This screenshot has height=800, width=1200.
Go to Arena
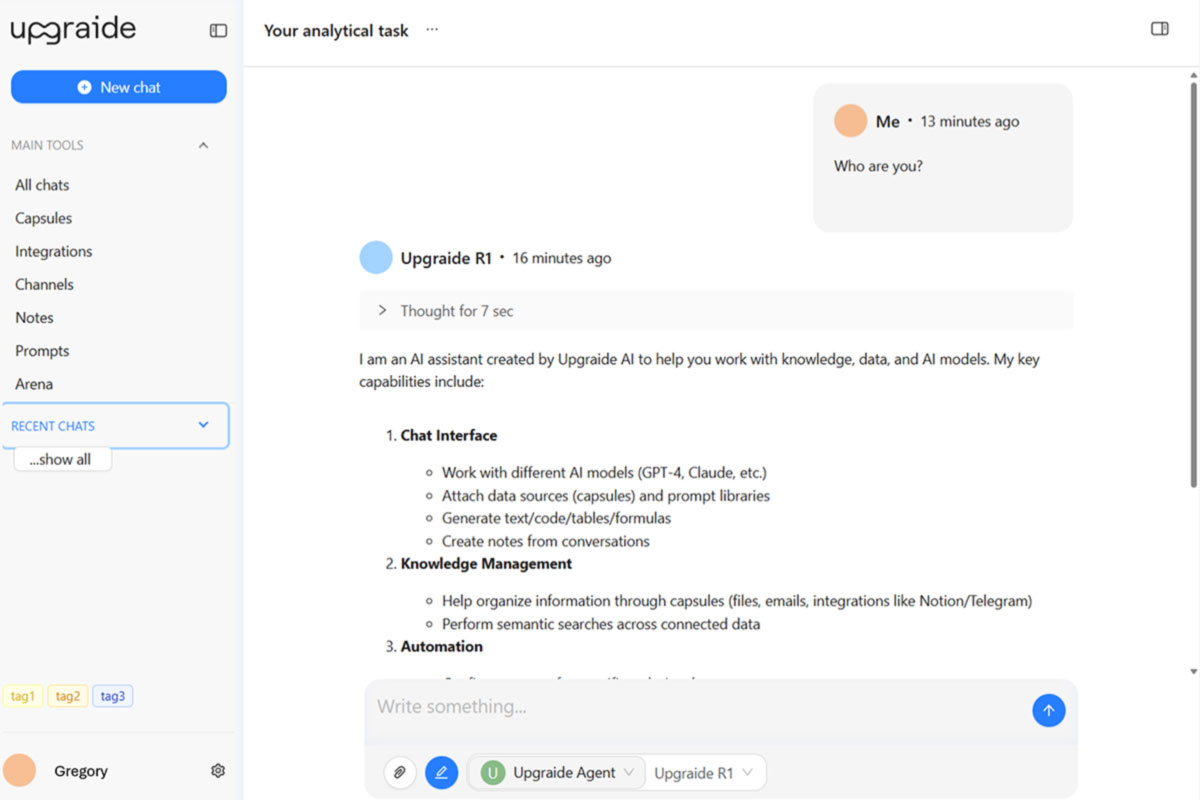click(34, 384)
